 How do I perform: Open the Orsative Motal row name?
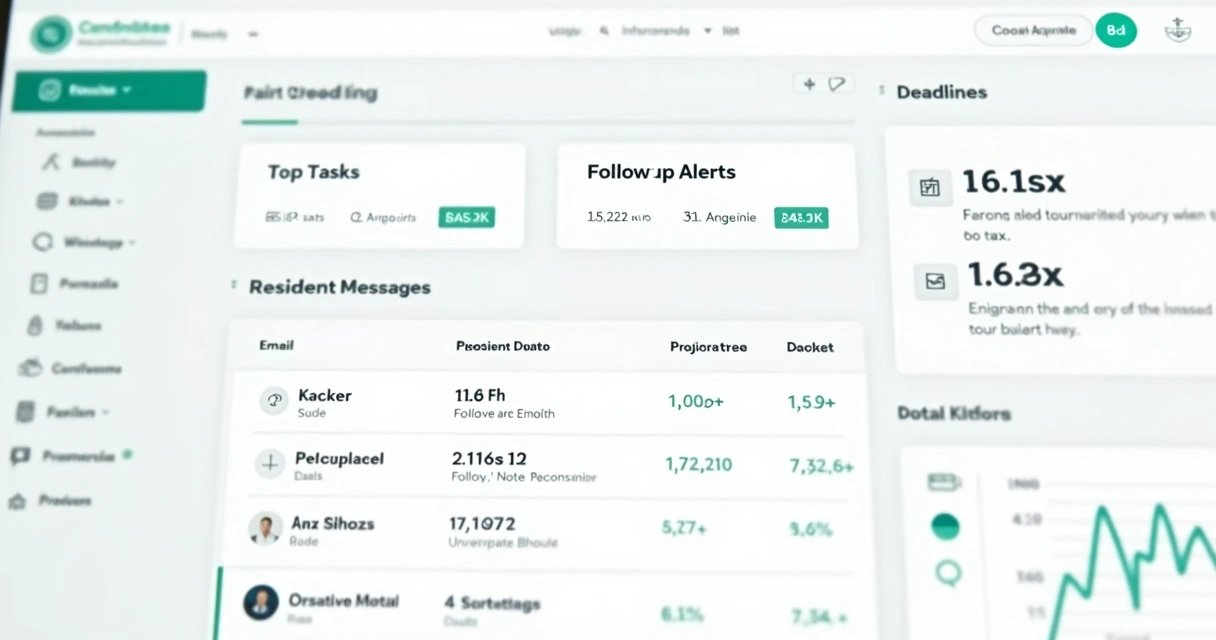tap(343, 601)
